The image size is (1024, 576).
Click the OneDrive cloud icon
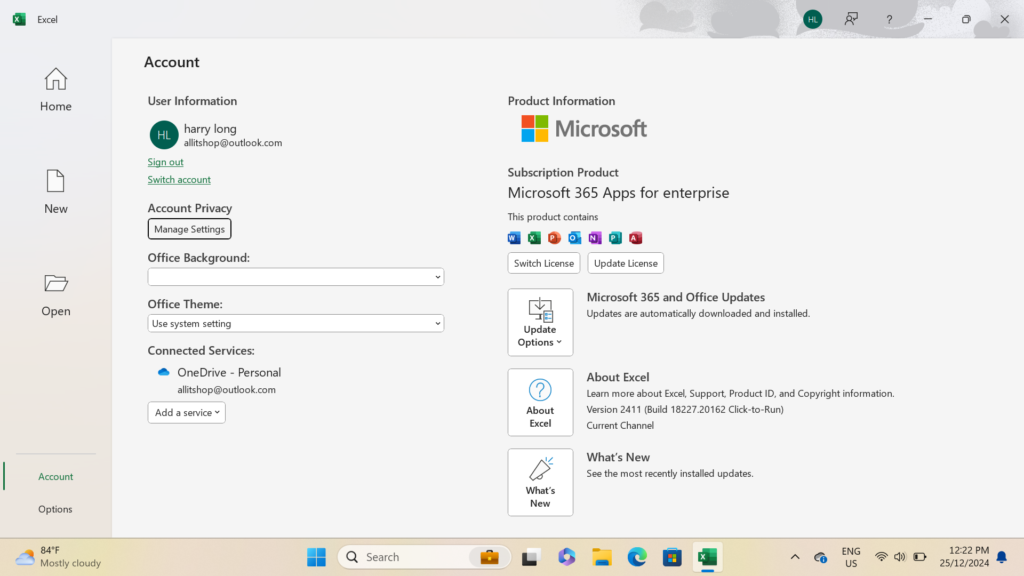[x=164, y=372]
